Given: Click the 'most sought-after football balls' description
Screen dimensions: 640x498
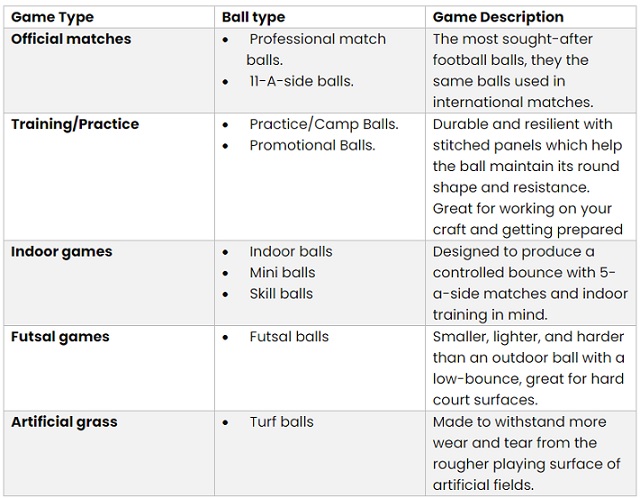Looking at the screenshot, I should tap(513, 71).
